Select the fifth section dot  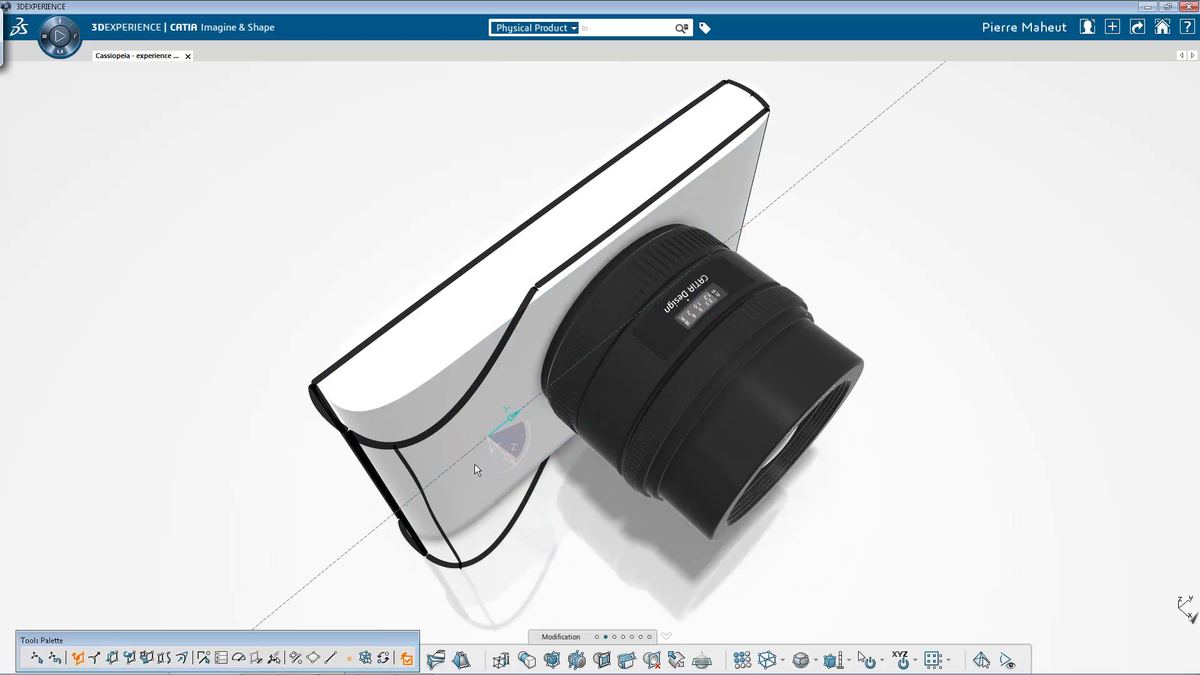coord(632,637)
